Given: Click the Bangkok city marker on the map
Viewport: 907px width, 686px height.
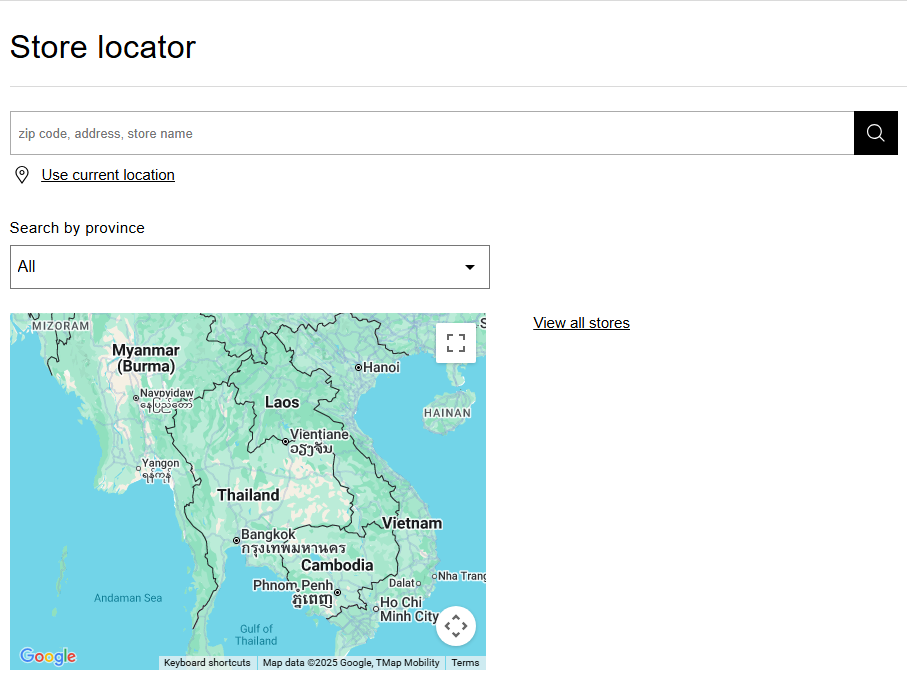Looking at the screenshot, I should click(237, 540).
